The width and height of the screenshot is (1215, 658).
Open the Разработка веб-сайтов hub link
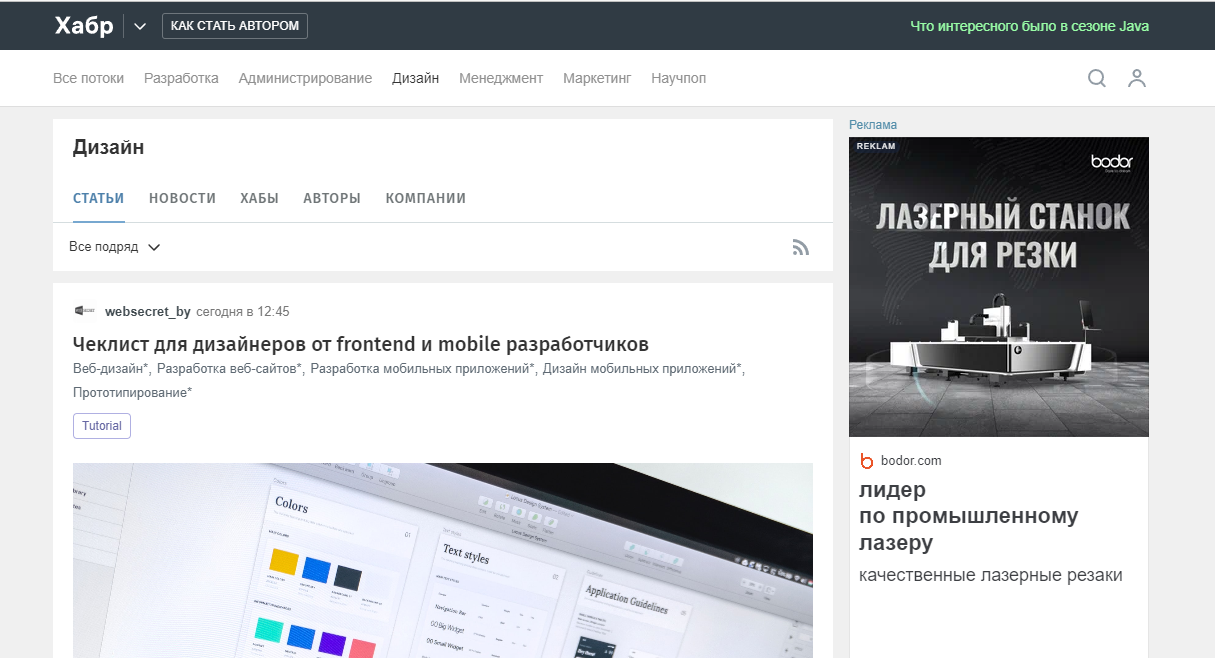pos(229,369)
